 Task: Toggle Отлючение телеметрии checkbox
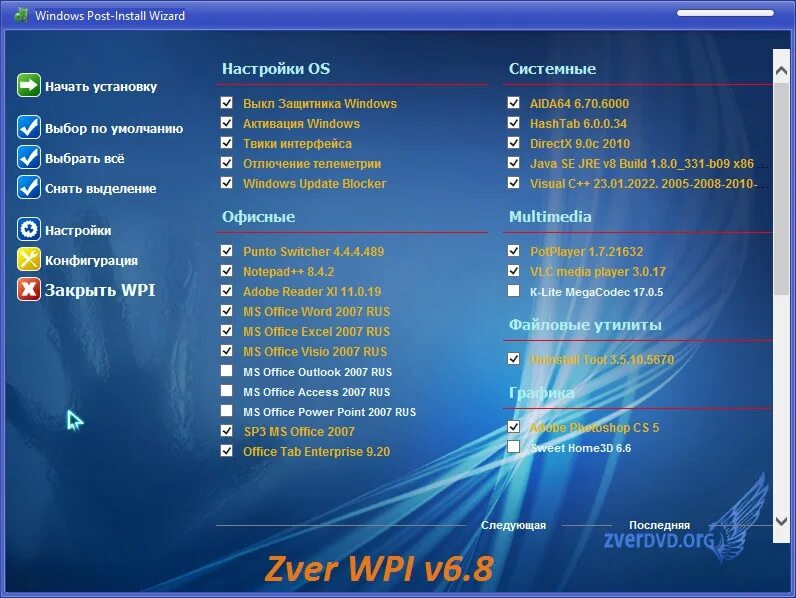click(226, 163)
